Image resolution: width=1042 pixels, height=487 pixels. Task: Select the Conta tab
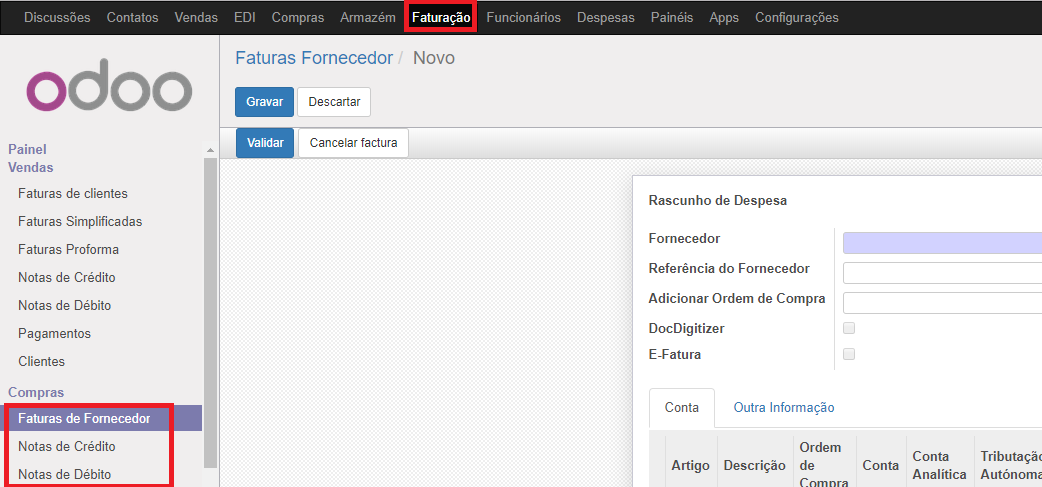click(x=682, y=407)
